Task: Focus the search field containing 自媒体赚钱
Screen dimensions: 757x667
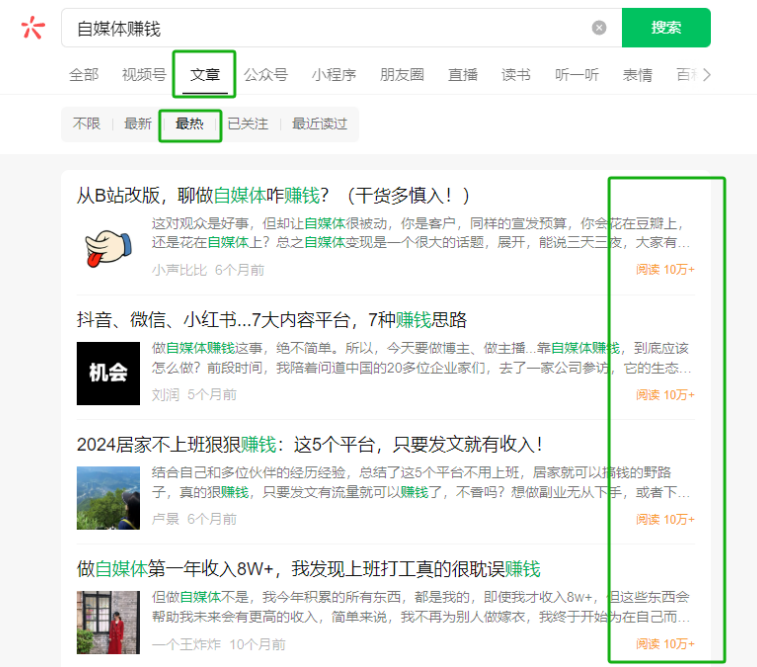Action: tap(341, 28)
